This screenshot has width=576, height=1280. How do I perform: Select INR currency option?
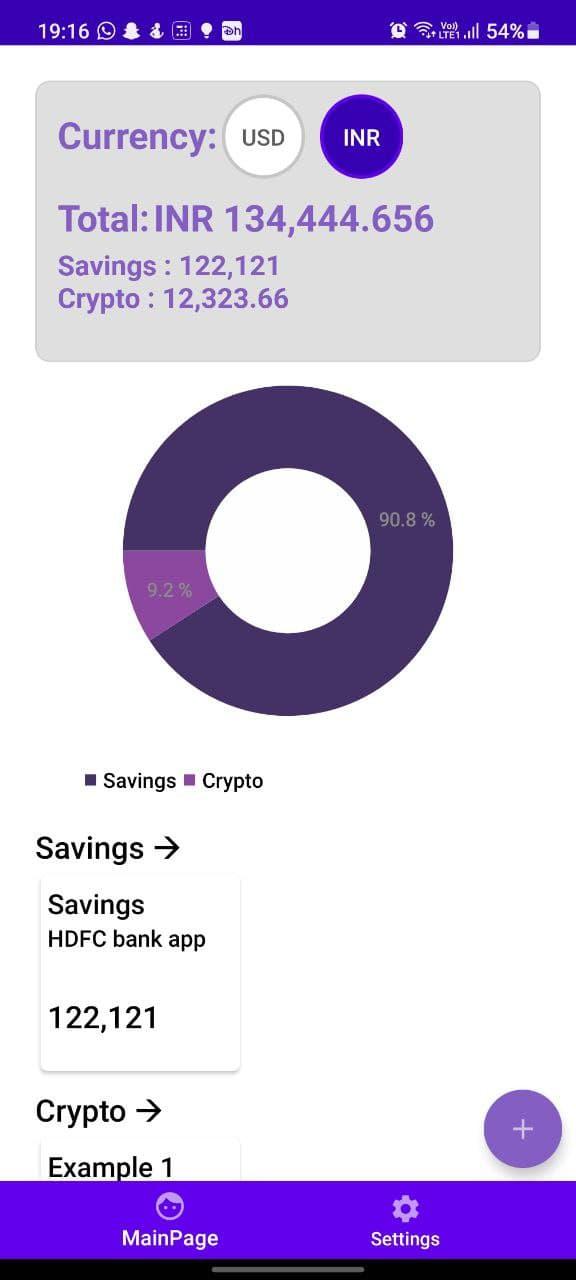tap(361, 137)
